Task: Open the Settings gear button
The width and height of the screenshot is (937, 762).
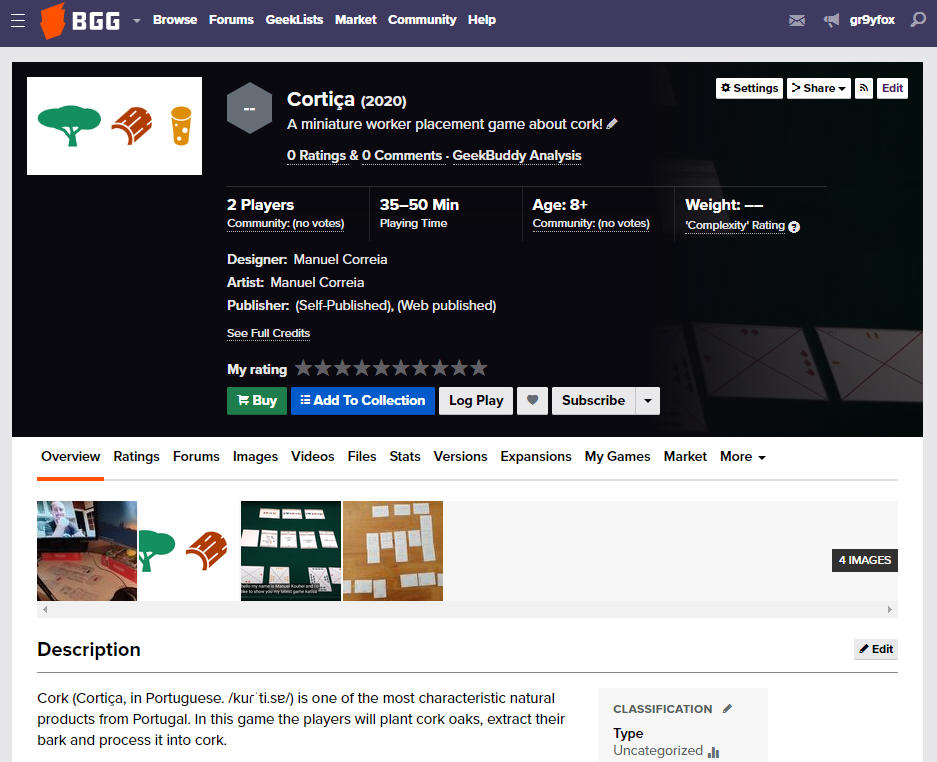Action: tap(749, 88)
